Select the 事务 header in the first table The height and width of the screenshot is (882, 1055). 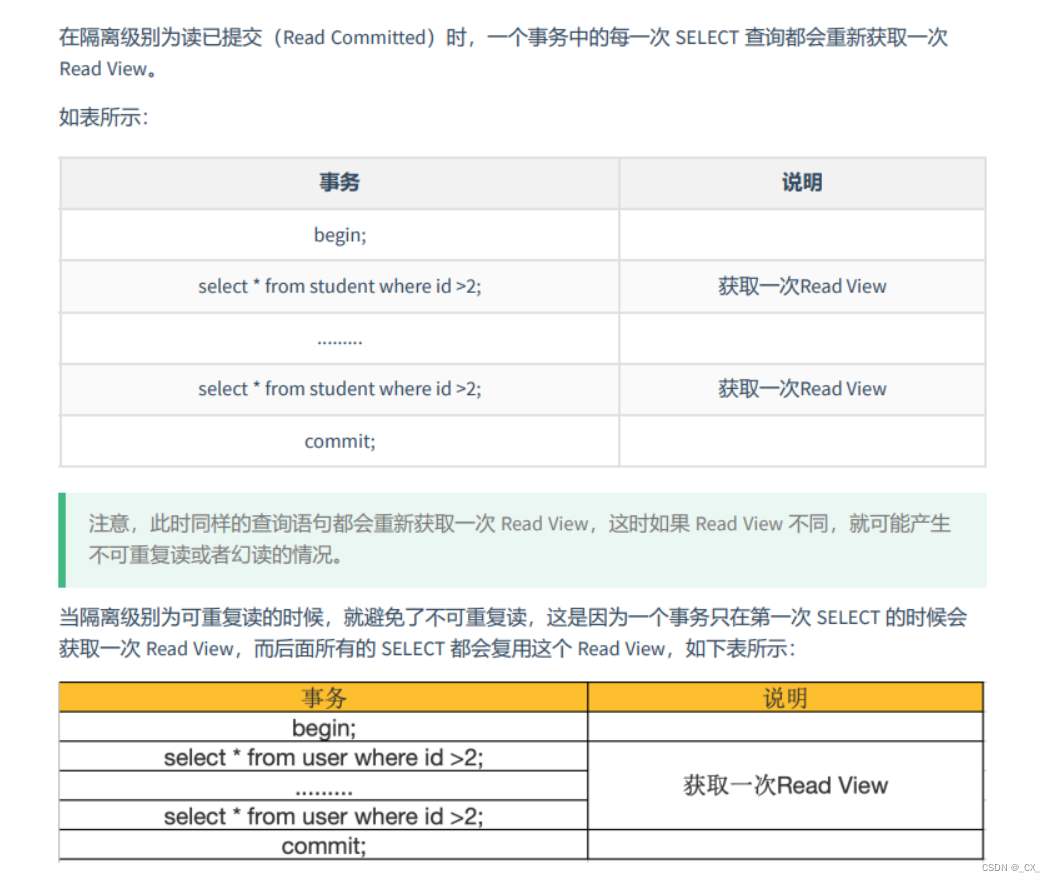click(x=339, y=183)
